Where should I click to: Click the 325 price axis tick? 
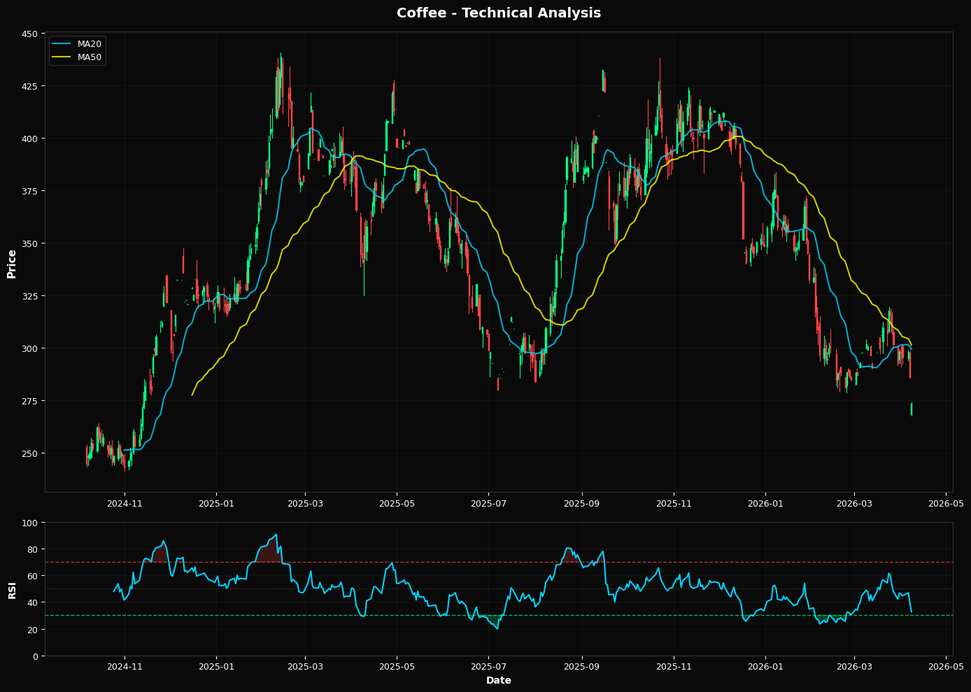tap(30, 296)
